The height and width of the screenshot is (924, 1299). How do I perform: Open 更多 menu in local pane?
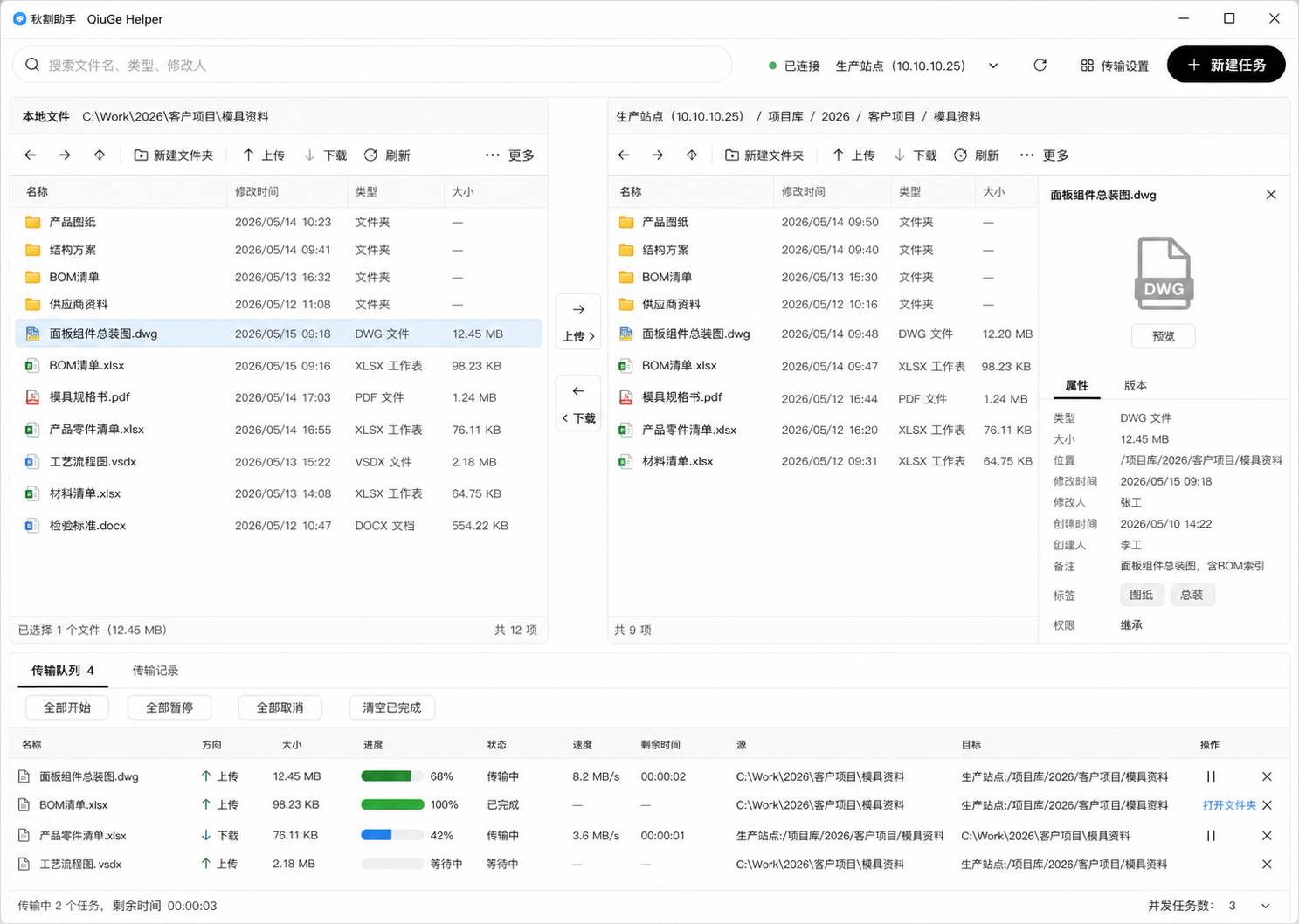coord(510,155)
